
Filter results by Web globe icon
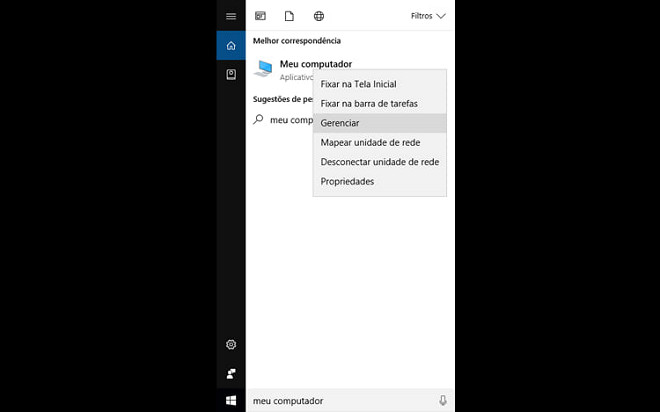pos(319,16)
